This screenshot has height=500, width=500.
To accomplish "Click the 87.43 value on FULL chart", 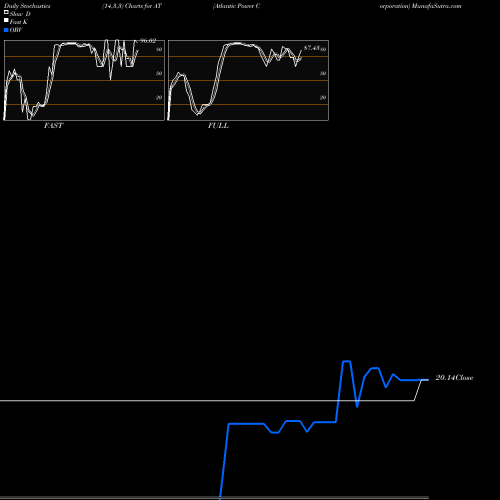I will click(x=312, y=48).
